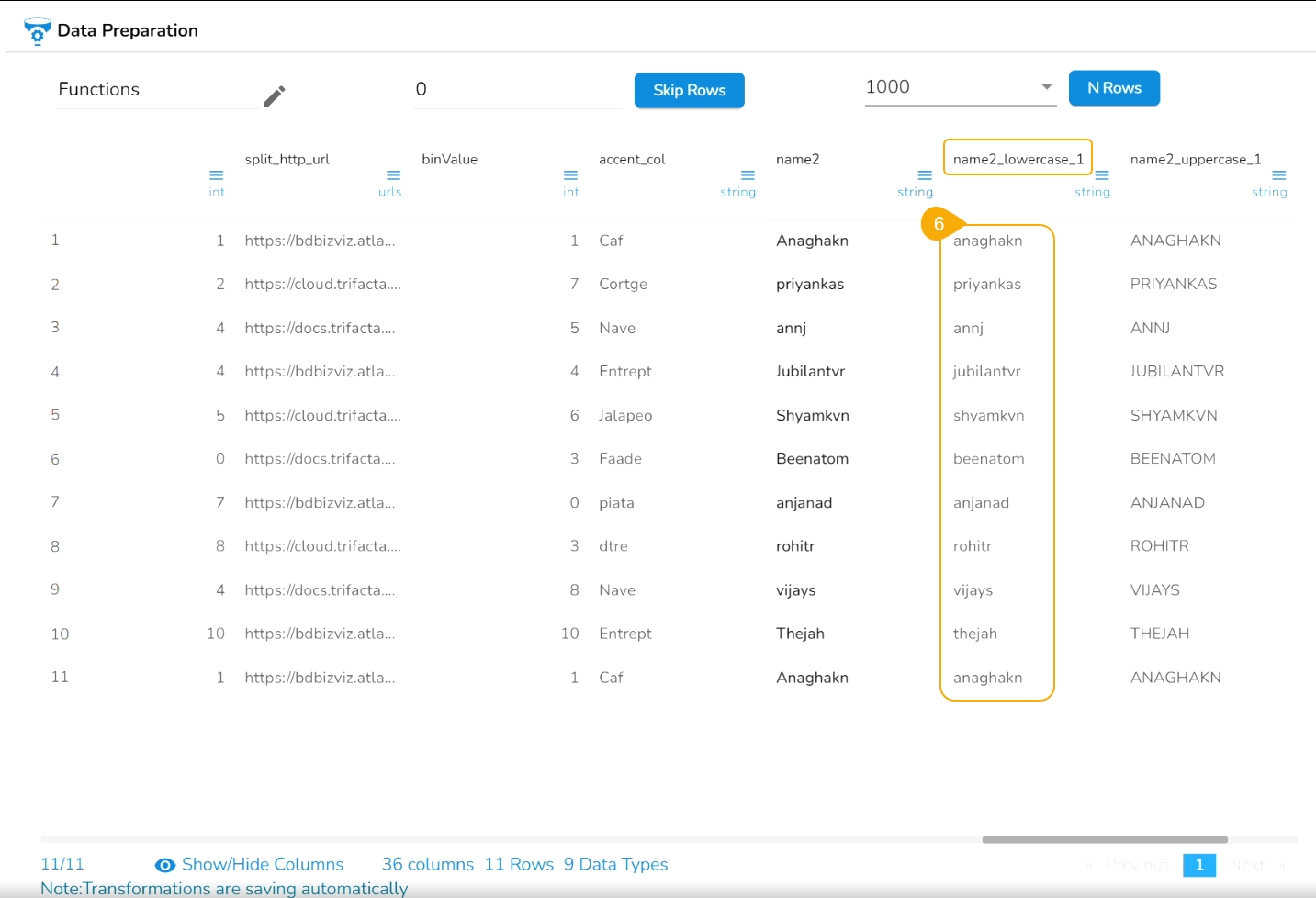Click the BEENATOM cell
Screen dimensions: 1316x898
click(x=1173, y=458)
